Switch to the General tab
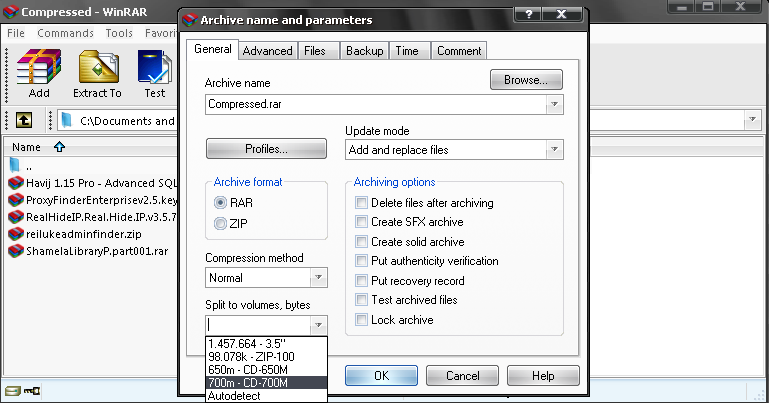The height and width of the screenshot is (403, 769). pos(213,49)
